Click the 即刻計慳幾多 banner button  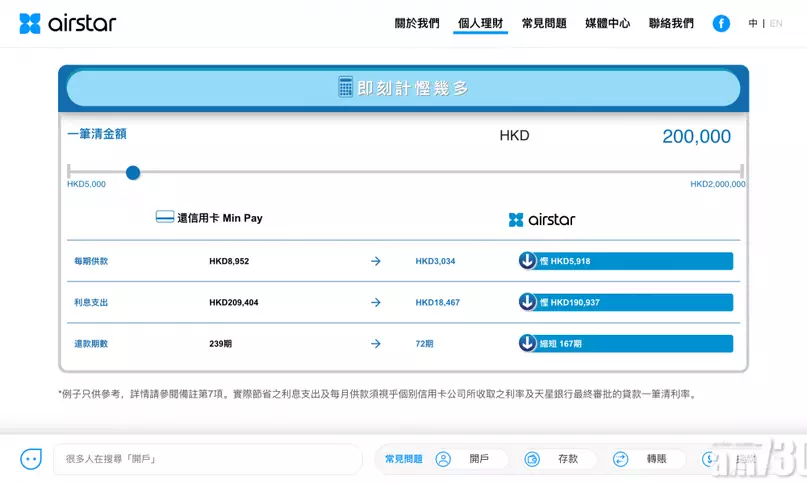(x=404, y=88)
